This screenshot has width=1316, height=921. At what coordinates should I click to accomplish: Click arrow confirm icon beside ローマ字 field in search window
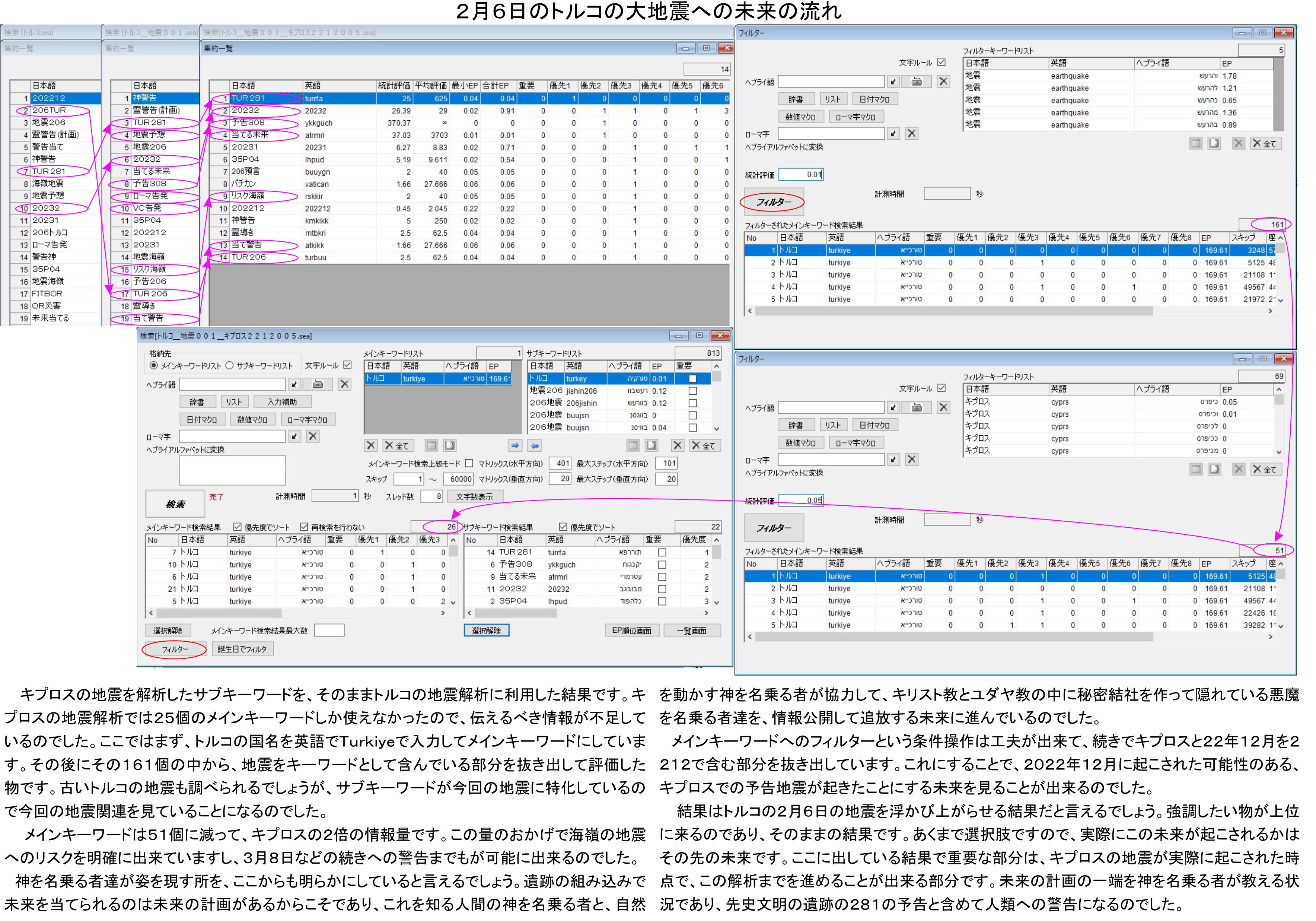point(294,436)
